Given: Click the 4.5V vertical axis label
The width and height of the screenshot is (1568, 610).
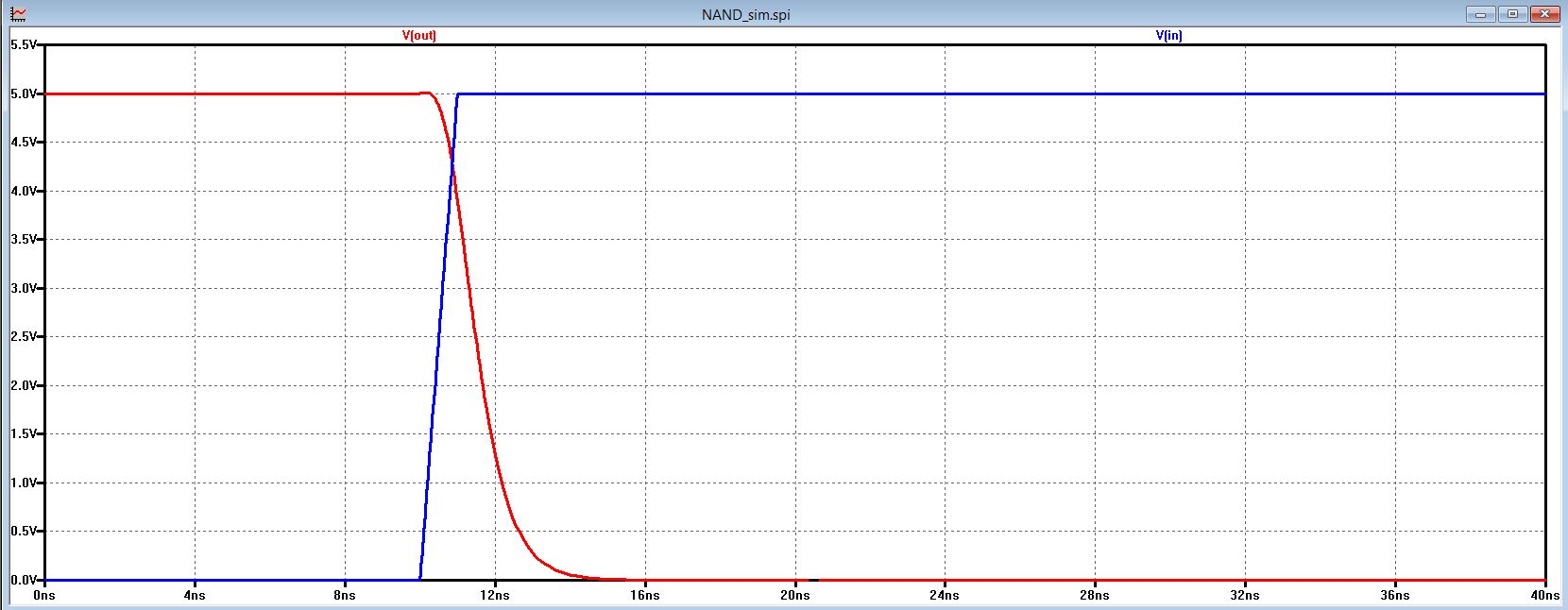Looking at the screenshot, I should pos(23,142).
